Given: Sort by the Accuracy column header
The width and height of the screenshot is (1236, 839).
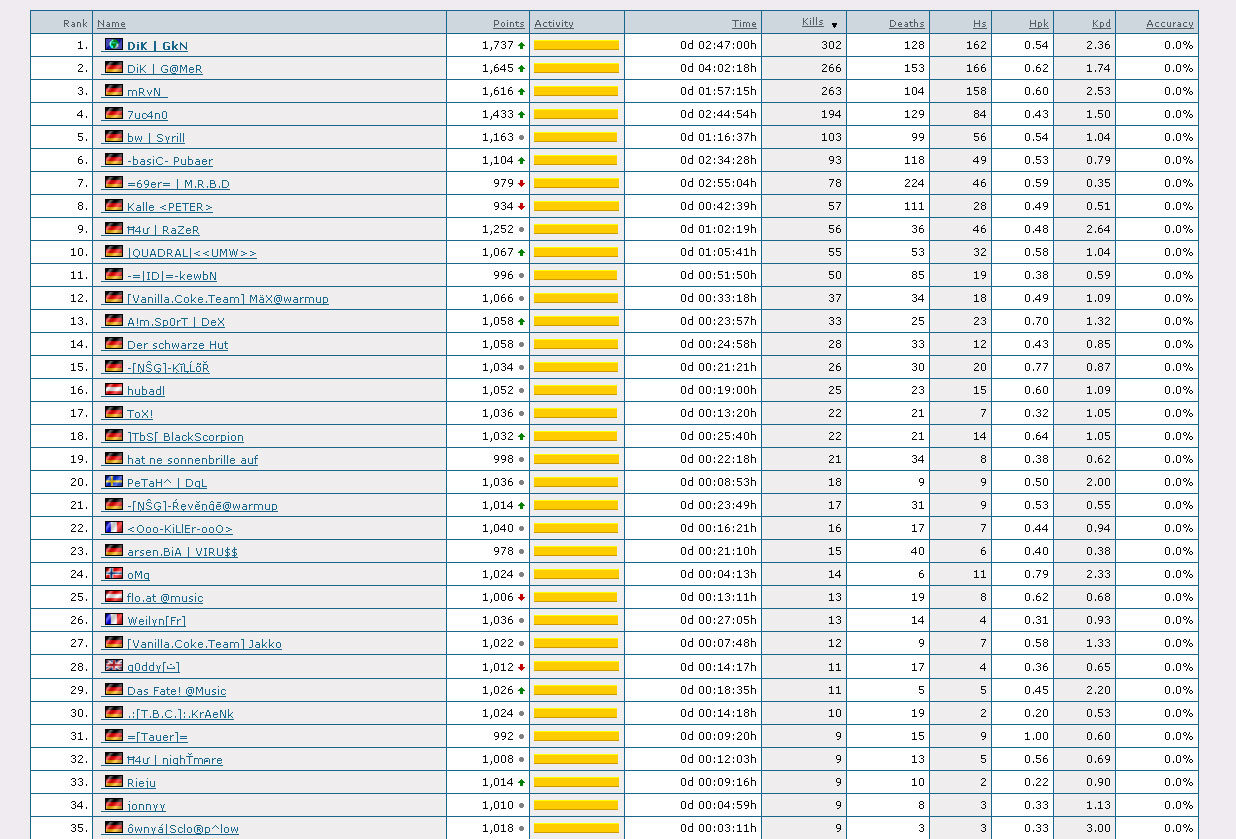Looking at the screenshot, I should 1169,23.
